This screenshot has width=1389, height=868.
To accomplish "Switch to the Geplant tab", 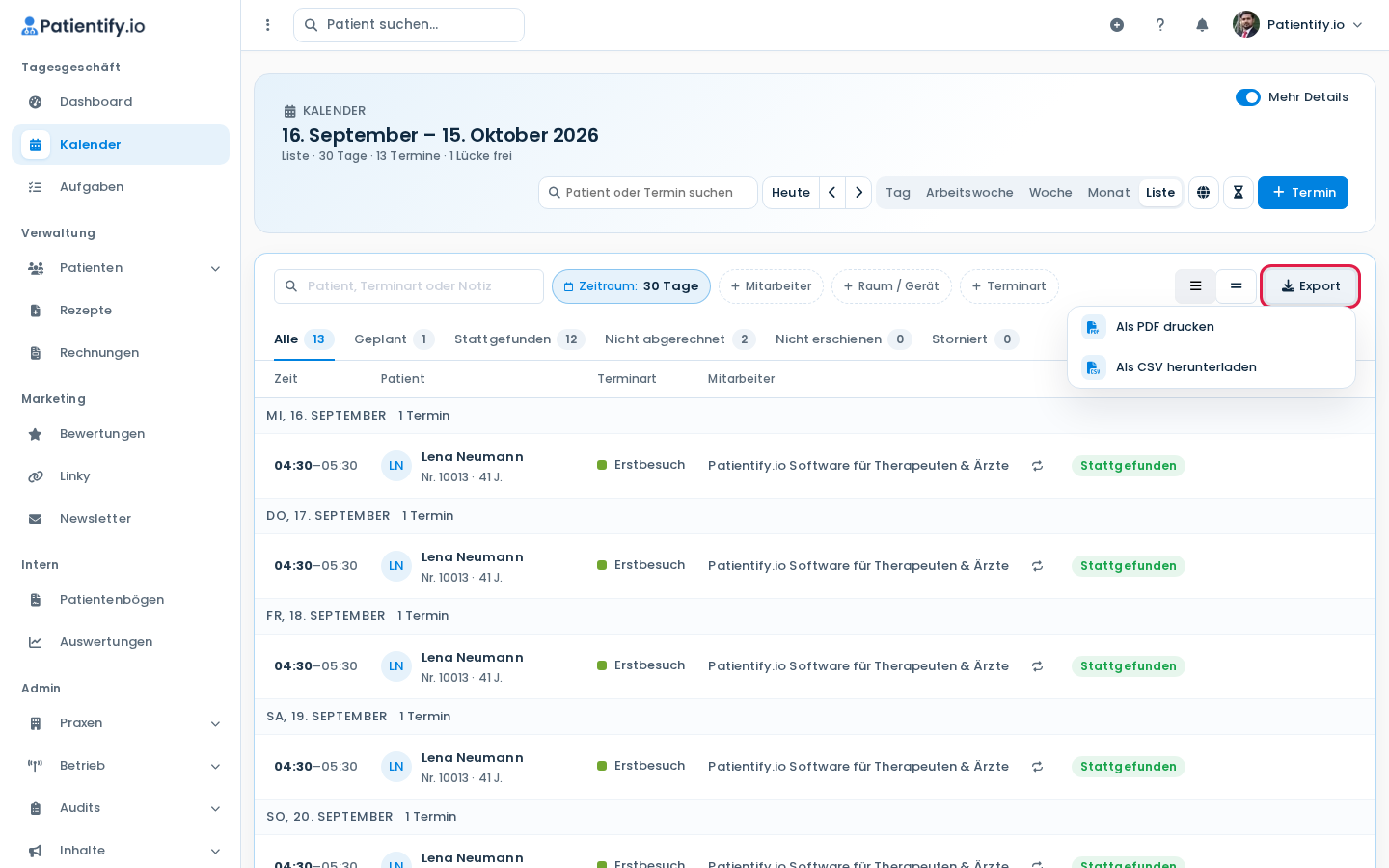I will tap(394, 339).
